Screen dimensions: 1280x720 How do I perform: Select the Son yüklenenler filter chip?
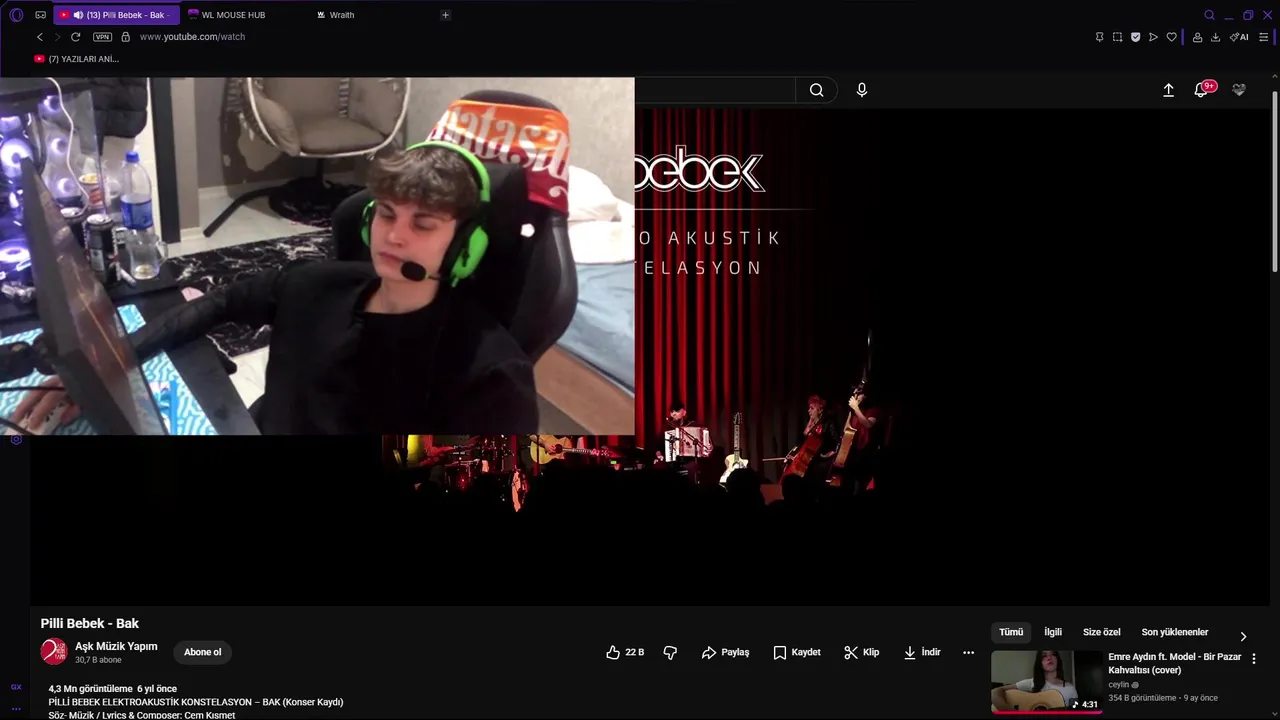[x=1175, y=632]
